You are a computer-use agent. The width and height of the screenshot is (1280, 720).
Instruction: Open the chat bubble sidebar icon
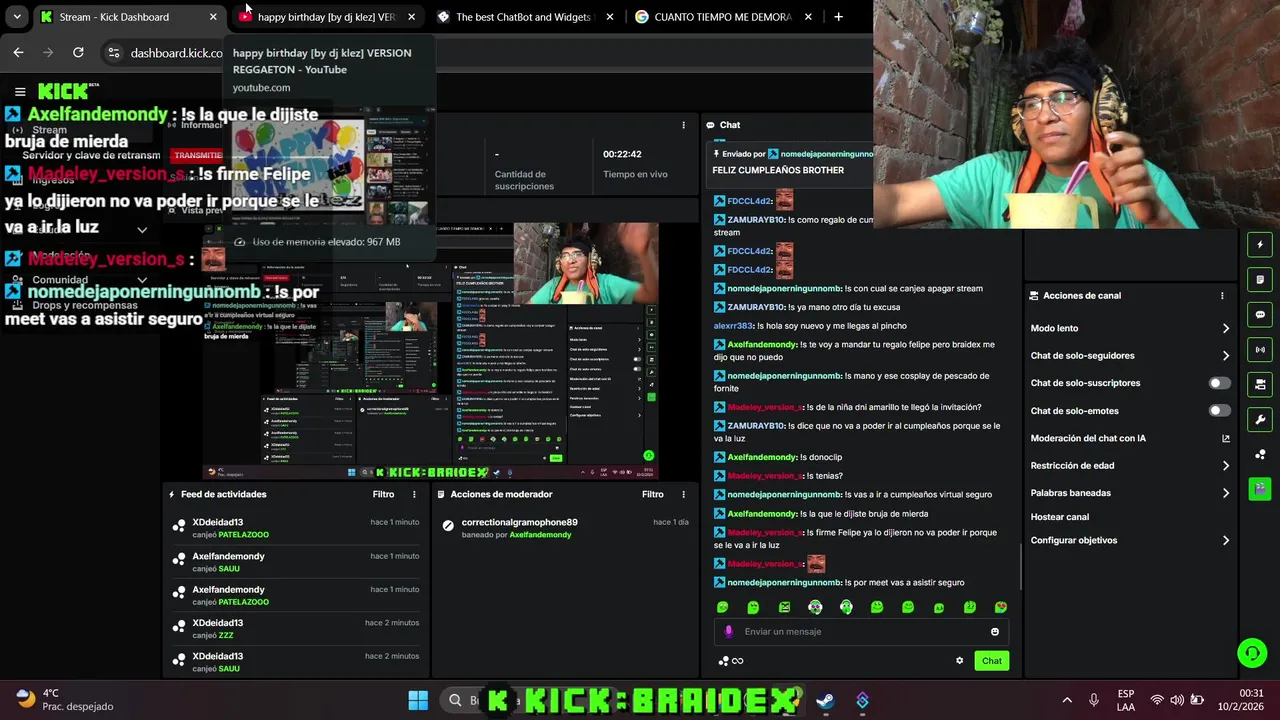[1260, 314]
